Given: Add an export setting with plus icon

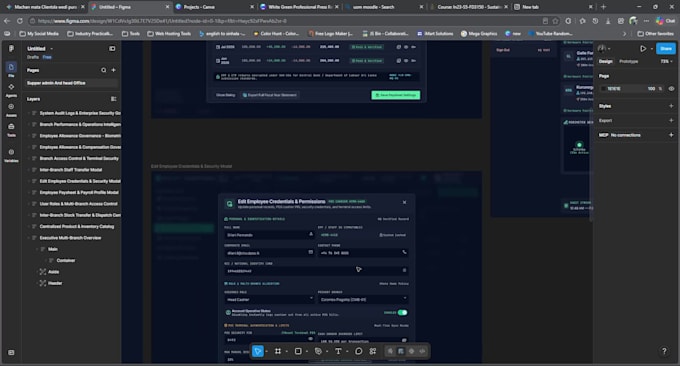Looking at the screenshot, I should pos(671,121).
